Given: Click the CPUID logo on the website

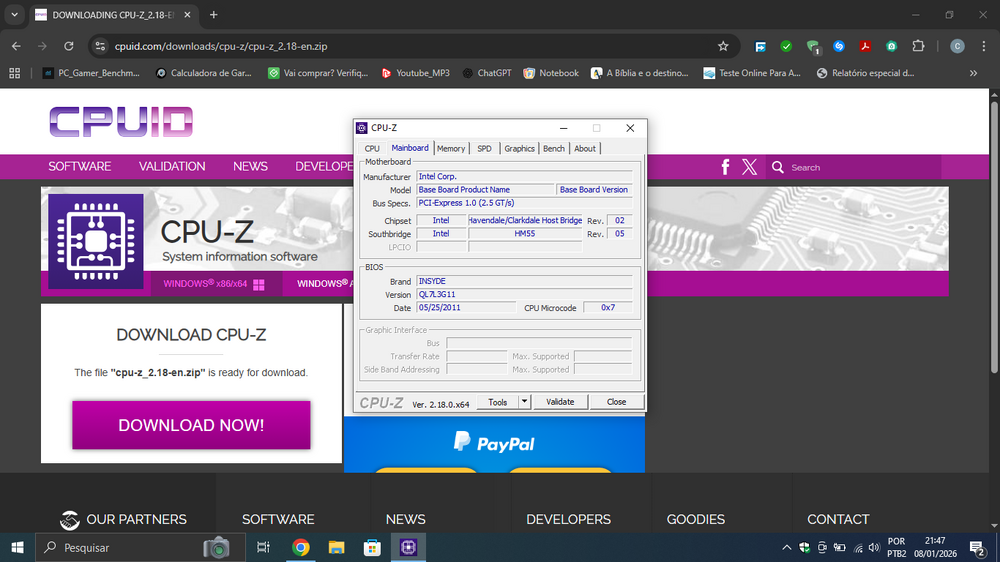Looking at the screenshot, I should tap(120, 121).
